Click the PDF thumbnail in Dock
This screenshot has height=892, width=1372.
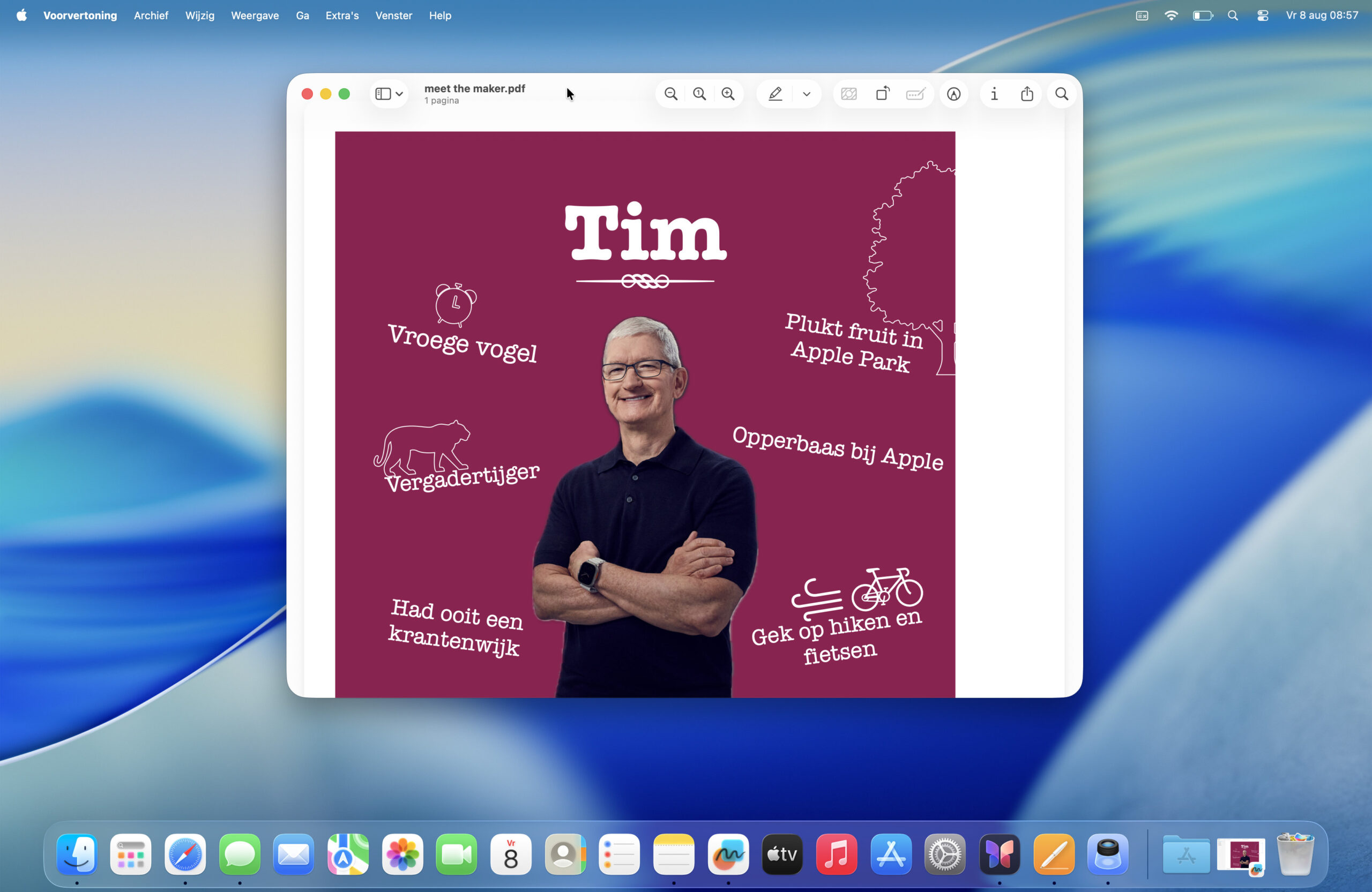[x=1241, y=855]
